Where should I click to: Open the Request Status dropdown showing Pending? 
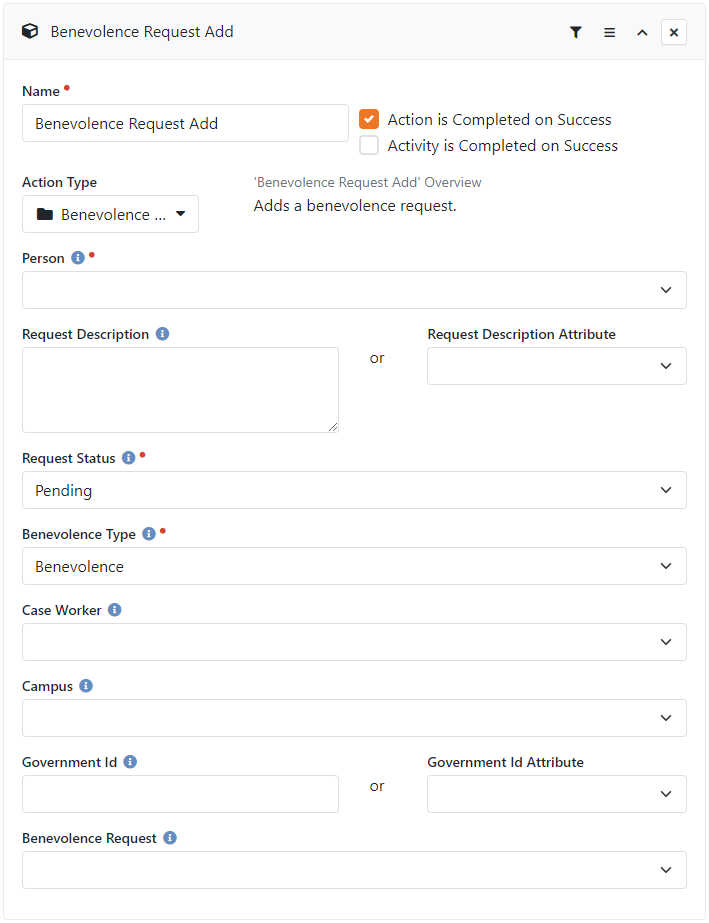click(354, 490)
